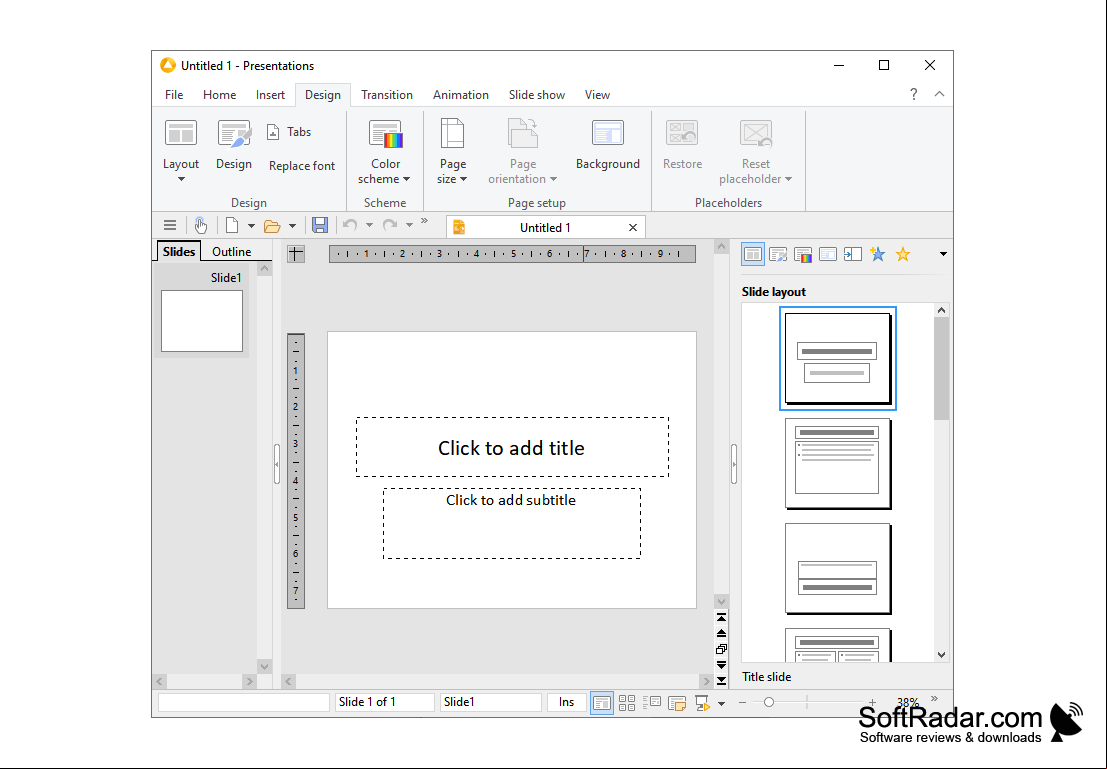The width and height of the screenshot is (1107, 769).
Task: Click the 'Click to add subtitle' placeholder
Action: [x=512, y=523]
